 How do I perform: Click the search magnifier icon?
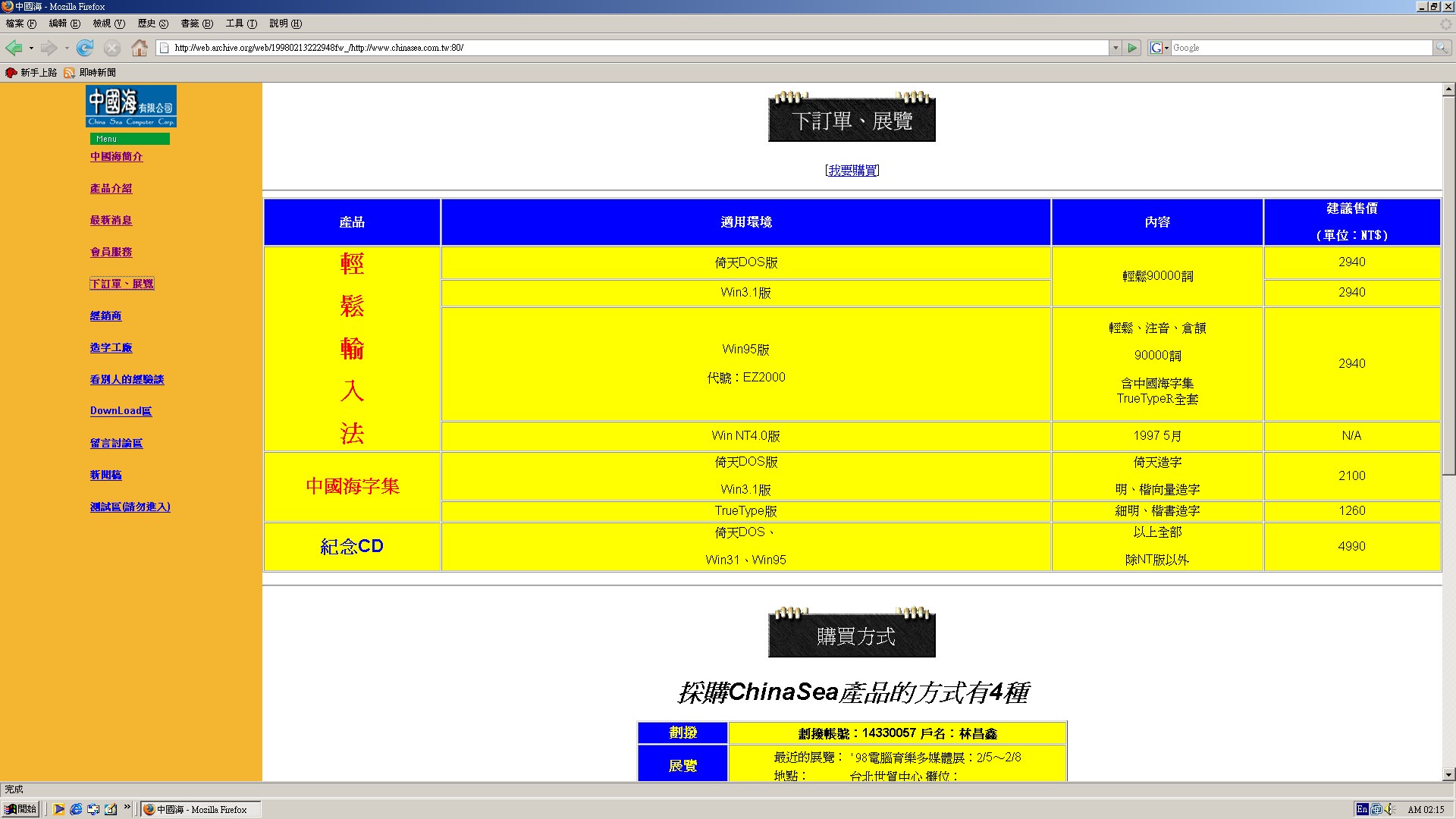[1441, 48]
